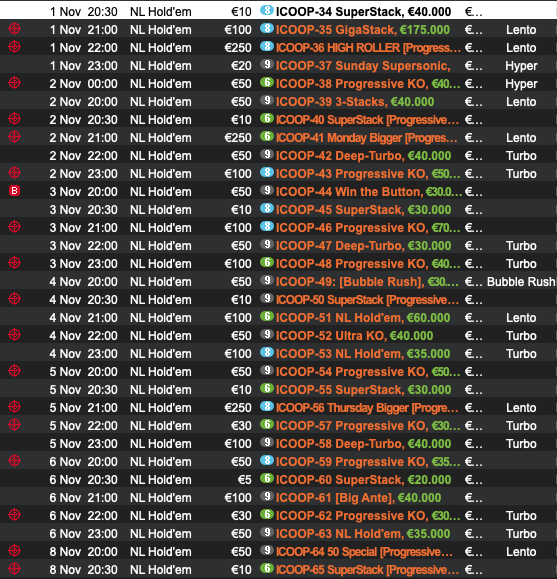557x579 pixels.
Task: Click NL Hold'em on the 6 Nov 20:30 row
Action: (161, 480)
